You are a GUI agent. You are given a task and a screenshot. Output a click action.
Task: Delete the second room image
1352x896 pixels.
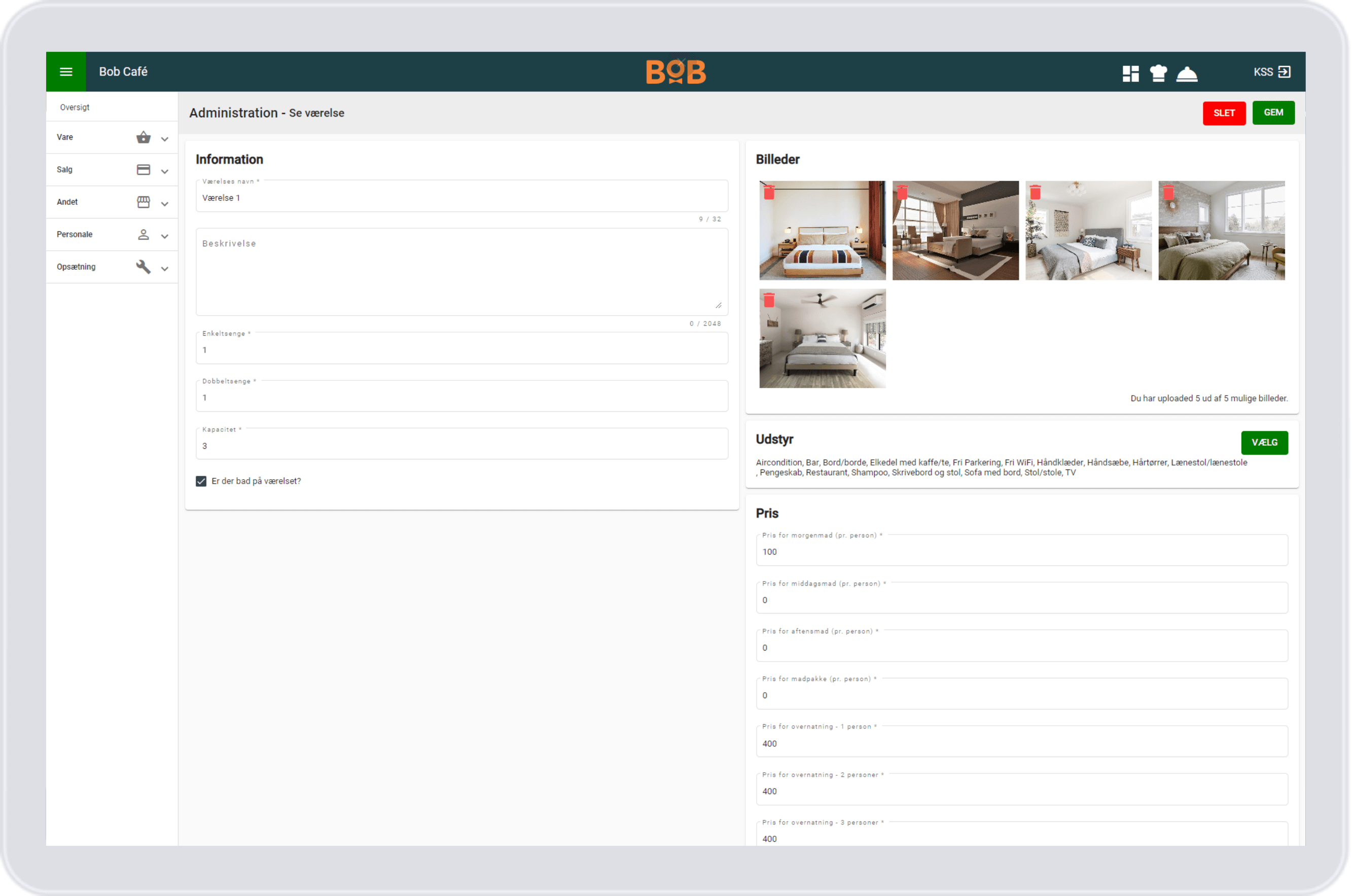(x=902, y=192)
